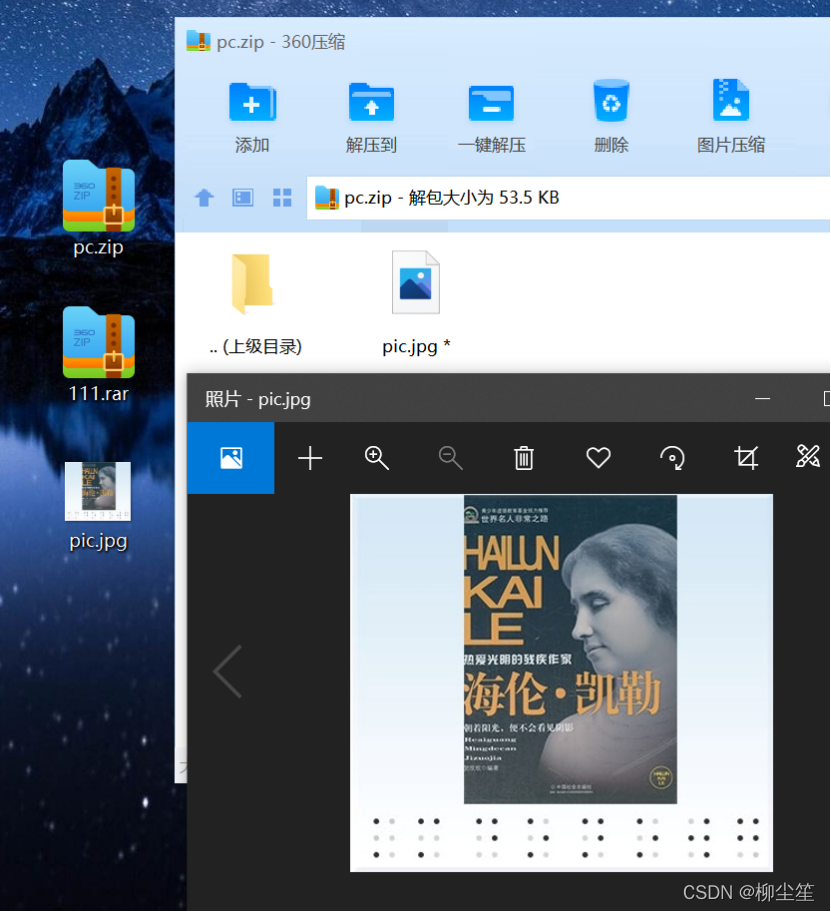Click the 照片 - pic.jpg window title

(x=258, y=400)
